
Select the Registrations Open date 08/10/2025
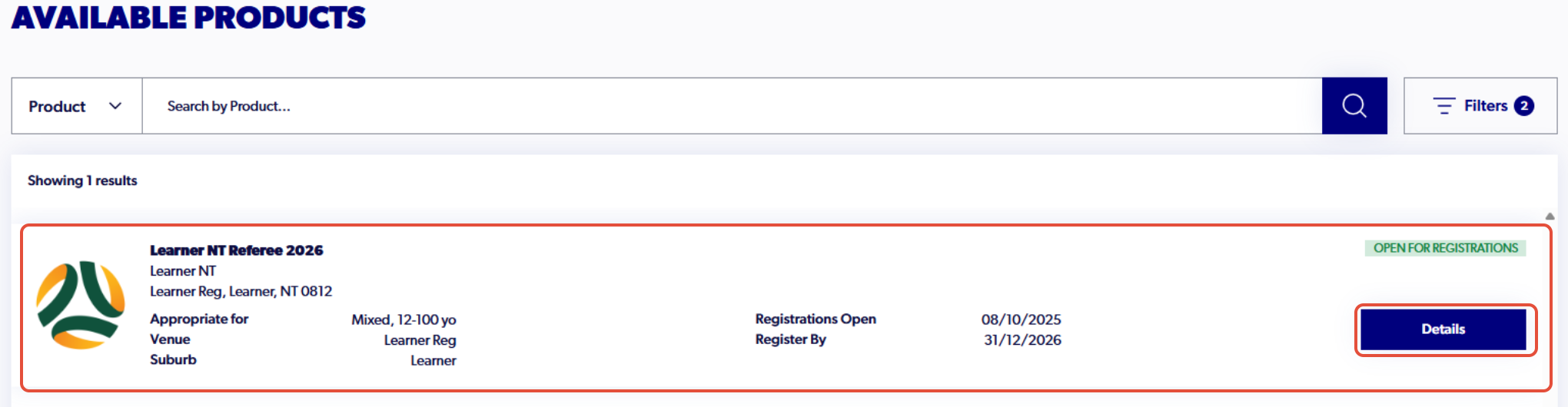pos(1021,319)
